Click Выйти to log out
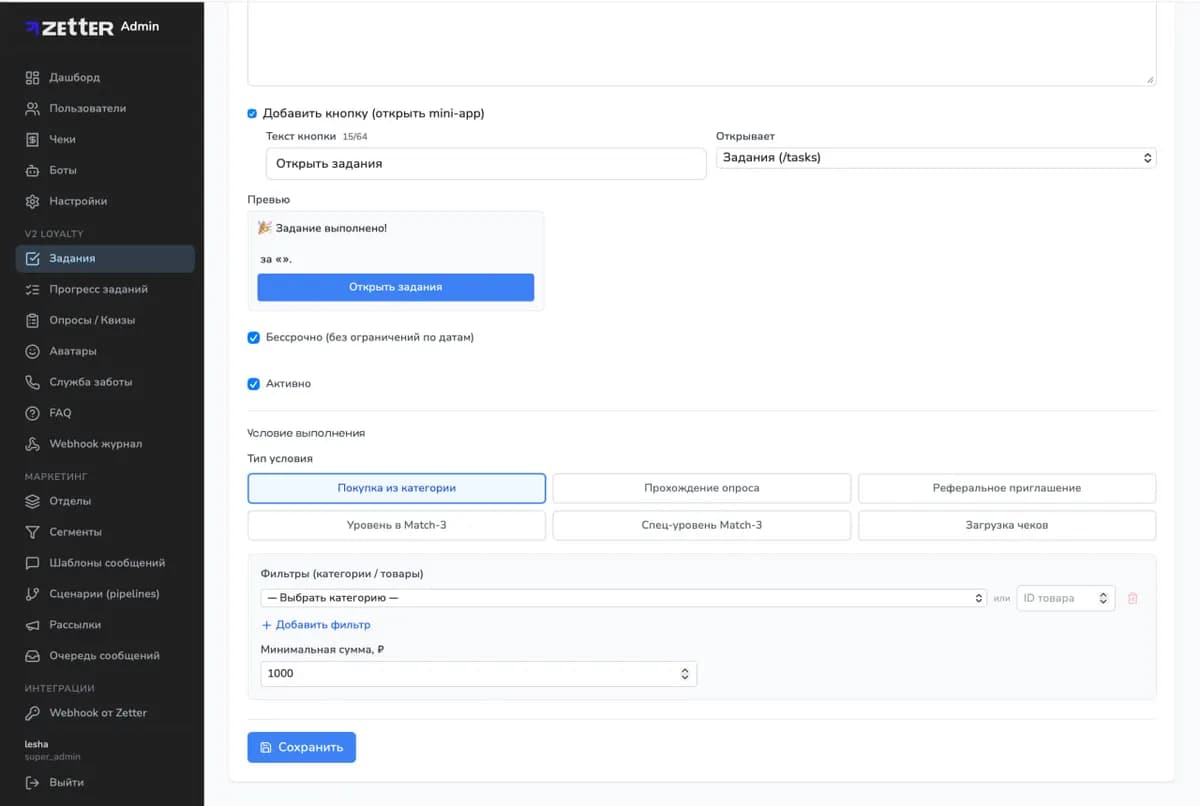The height and width of the screenshot is (806, 1200). (67, 782)
